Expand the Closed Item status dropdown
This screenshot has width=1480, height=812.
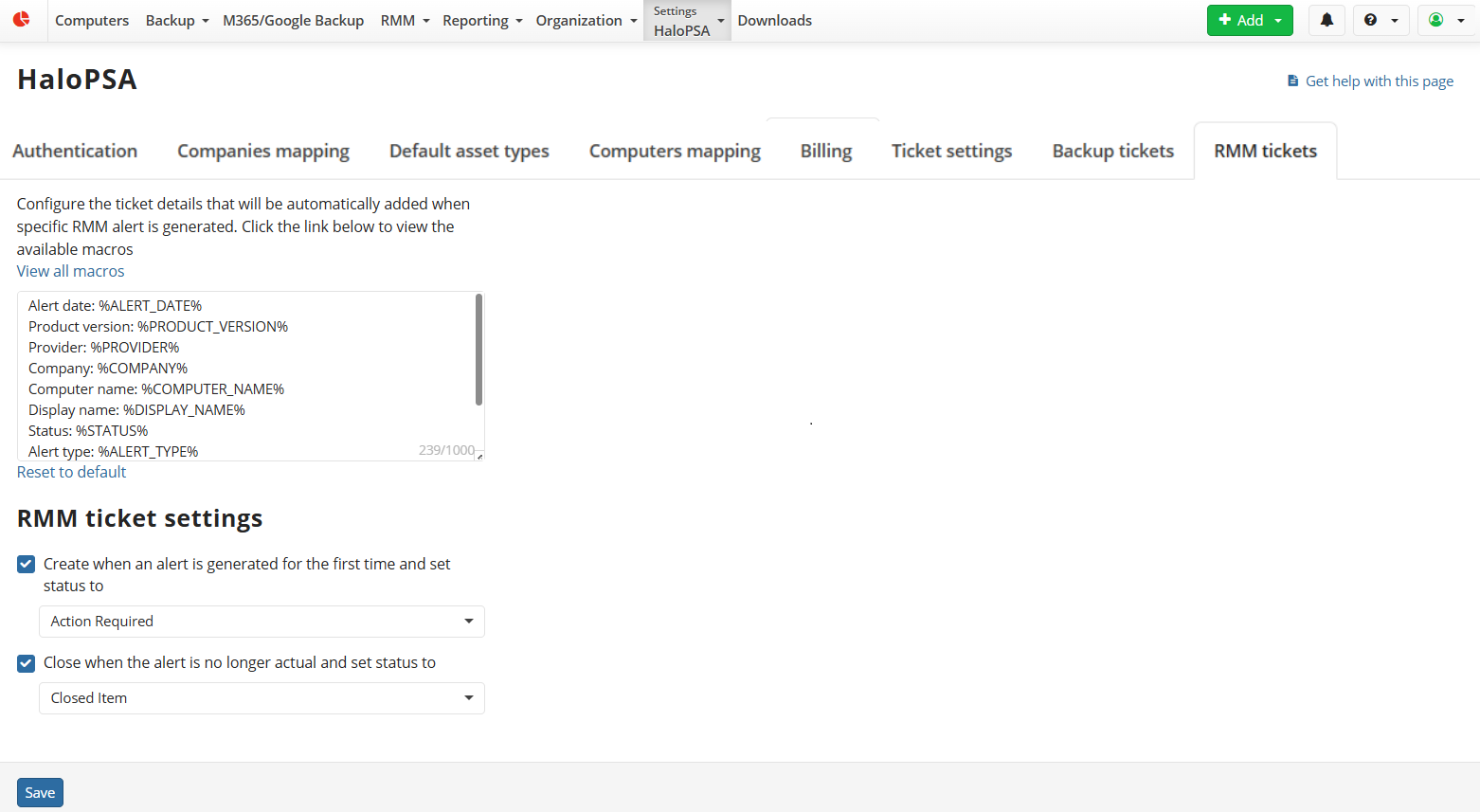262,698
